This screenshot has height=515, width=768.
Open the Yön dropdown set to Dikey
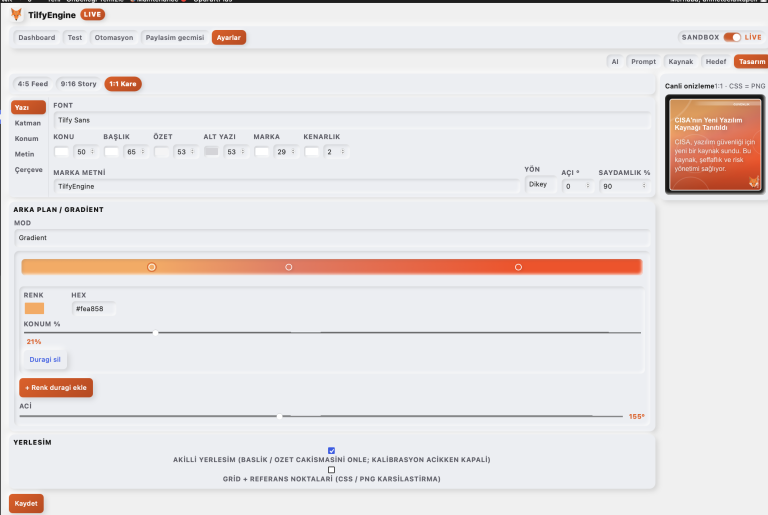click(x=540, y=184)
